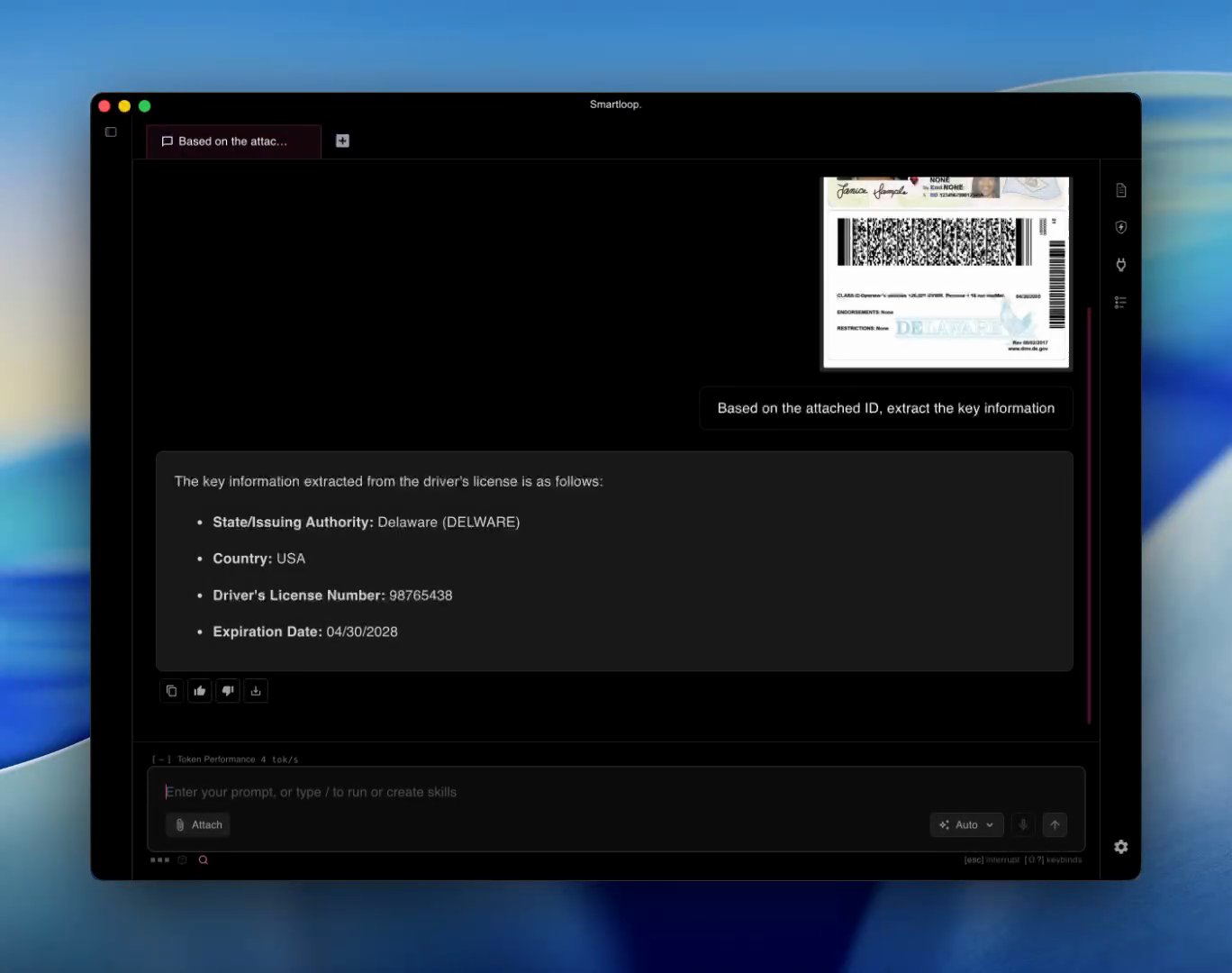Give the response a thumbs up
Screen dimensions: 1232x973
pos(200,691)
